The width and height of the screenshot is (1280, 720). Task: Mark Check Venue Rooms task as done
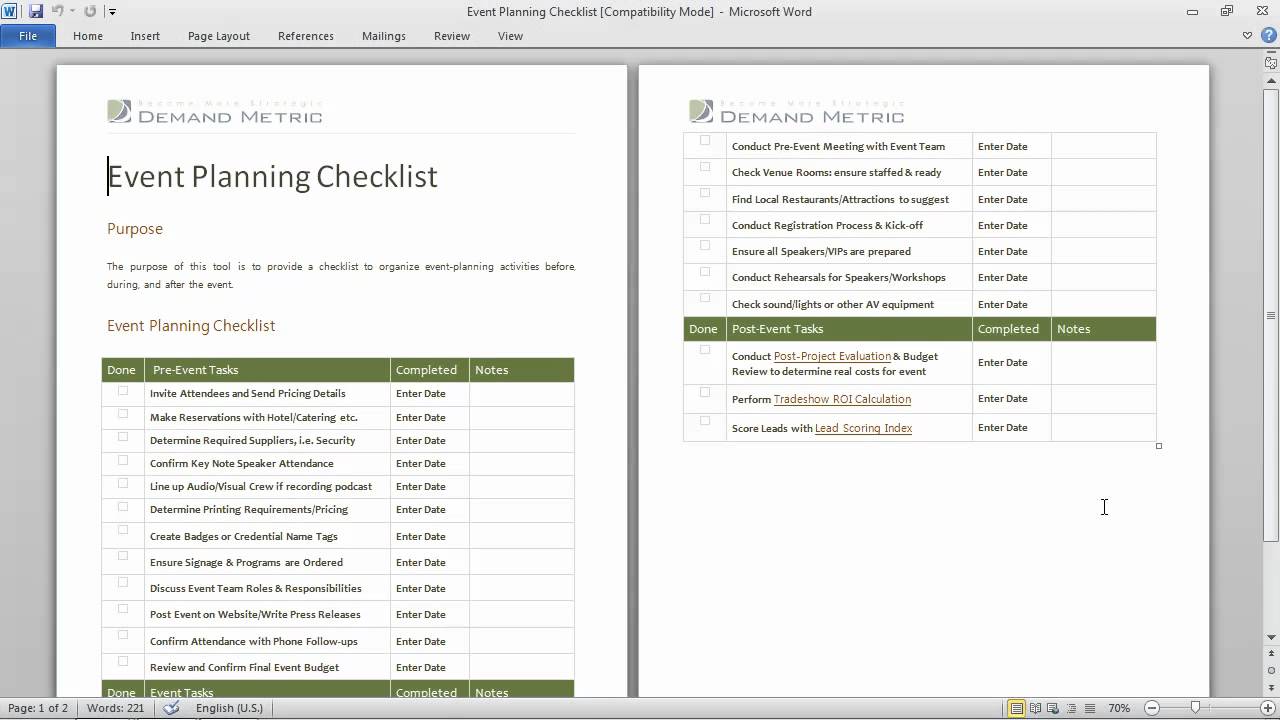(x=705, y=167)
